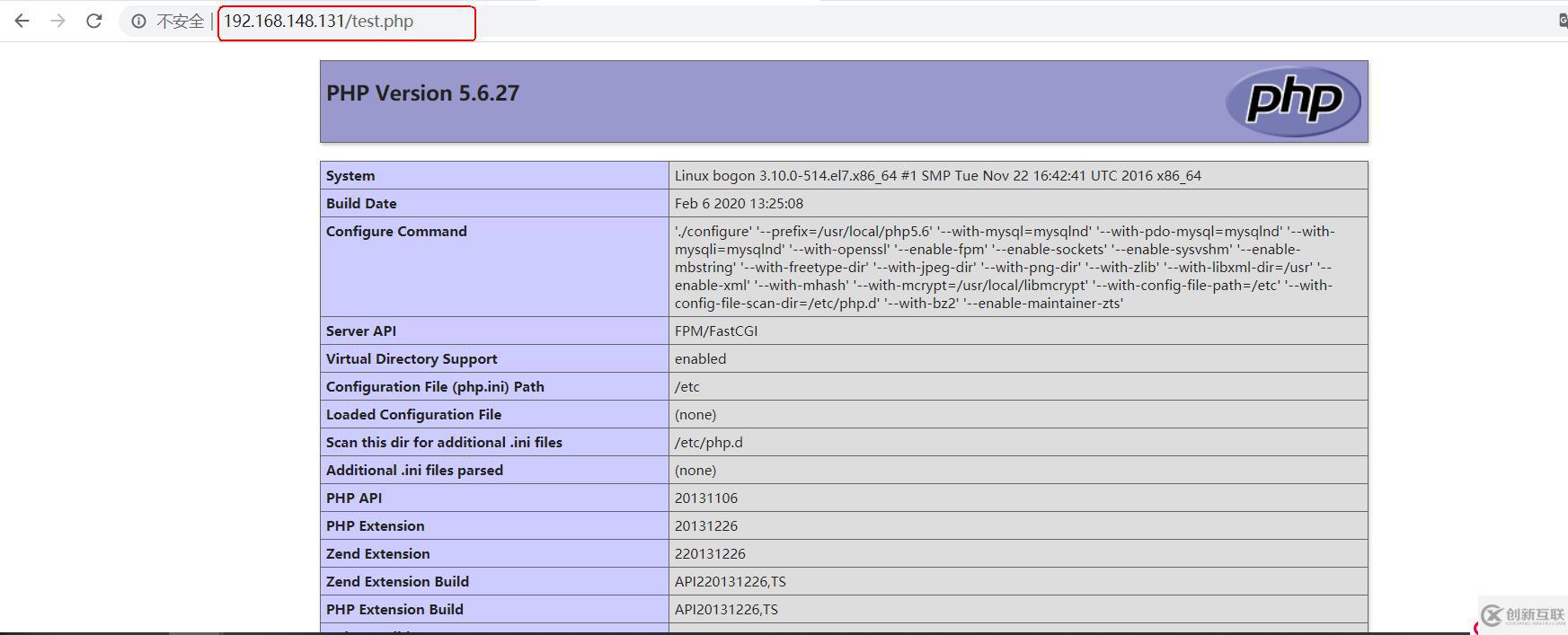Click the Loaded Configuration File label
This screenshot has width=1568, height=635.
(413, 415)
